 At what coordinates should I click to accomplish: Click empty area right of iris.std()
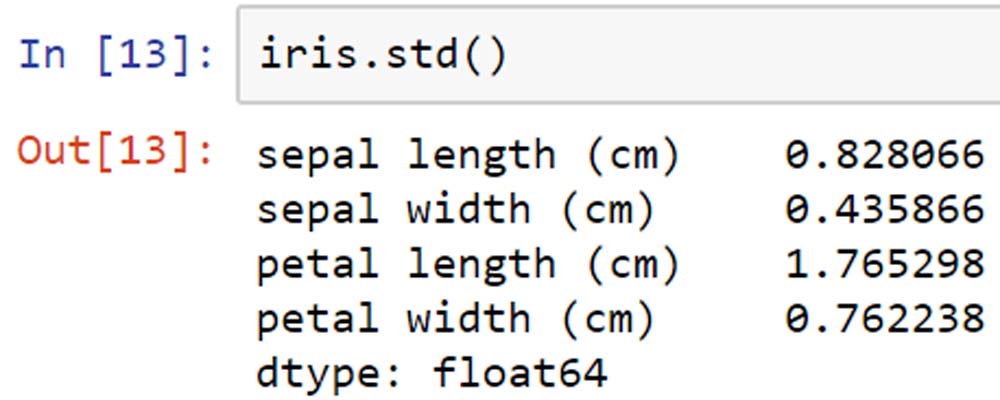pos(753,56)
